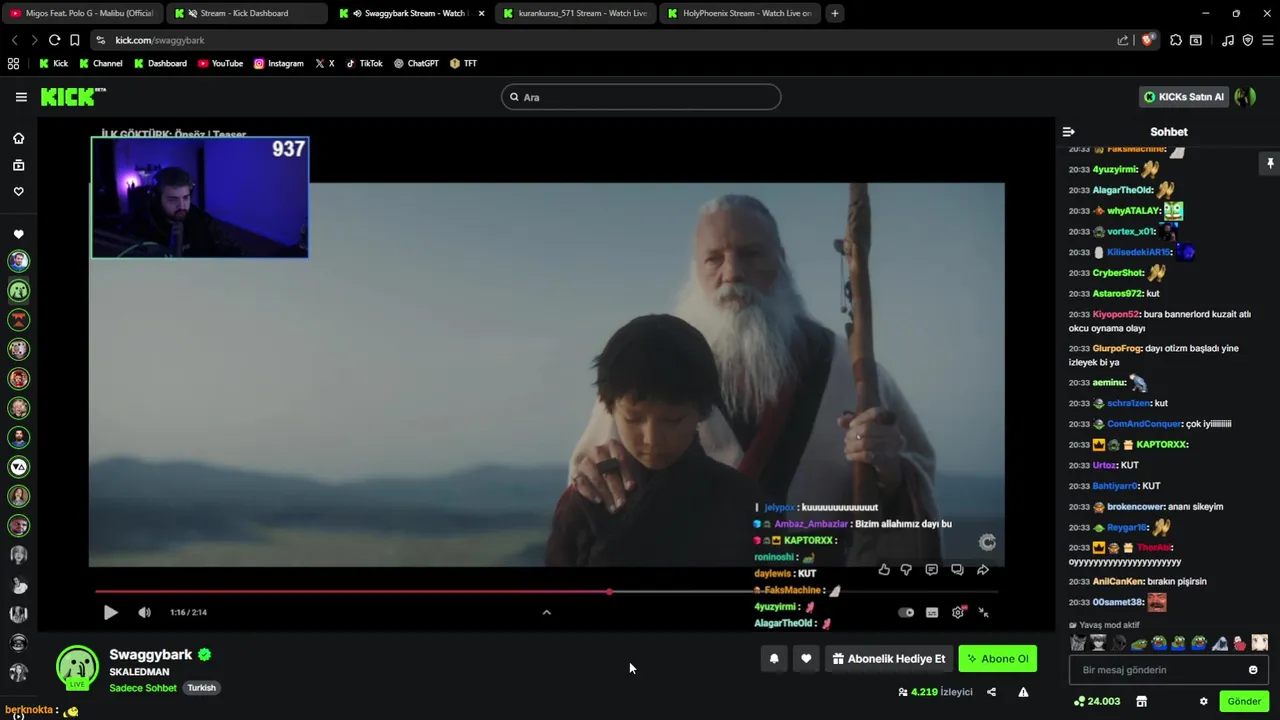
Task: Send the message with Gönder button
Action: click(1244, 702)
